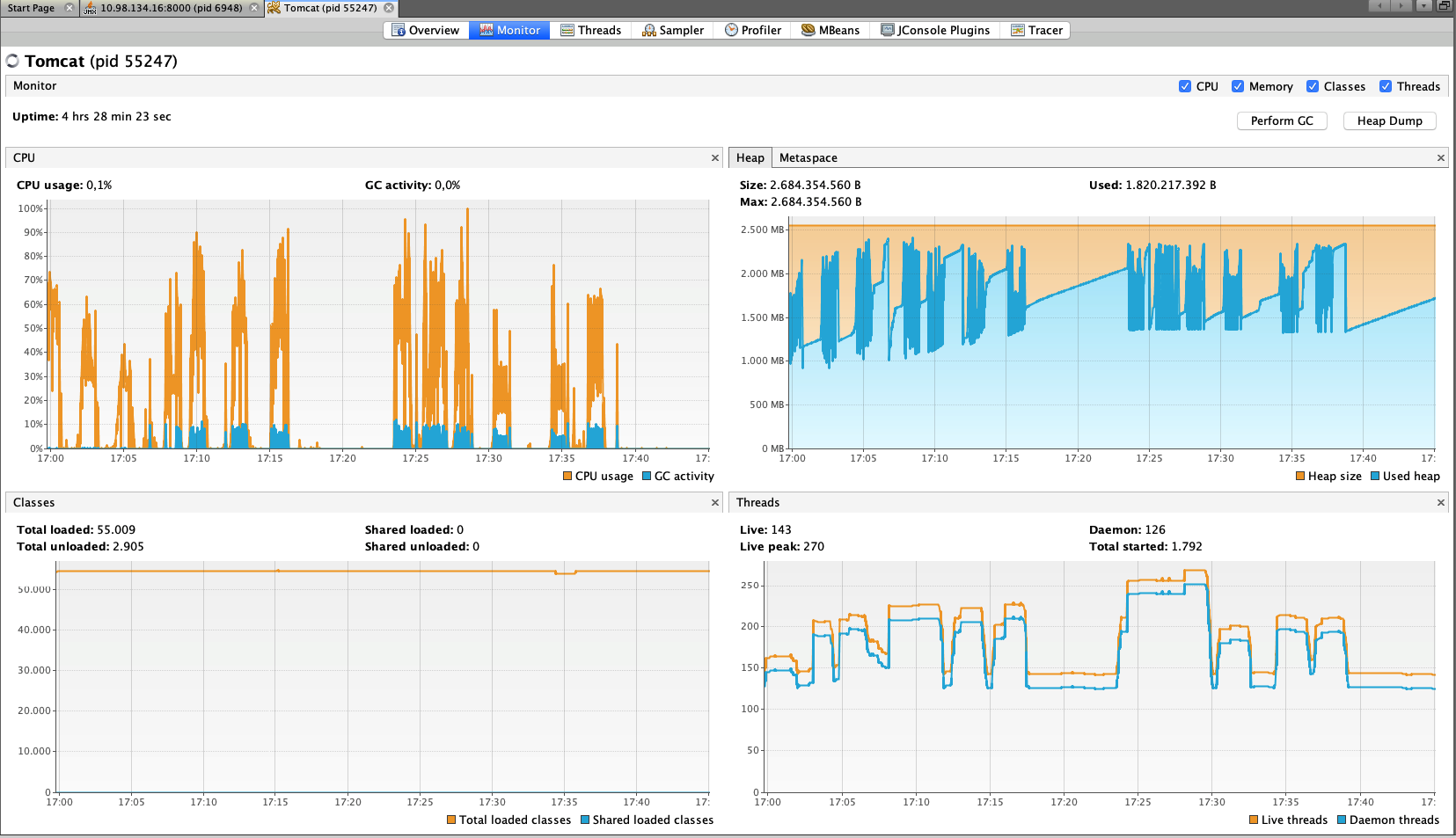The height and width of the screenshot is (838, 1456).
Task: Open the document list dropdown arrow
Action: point(1423,6)
